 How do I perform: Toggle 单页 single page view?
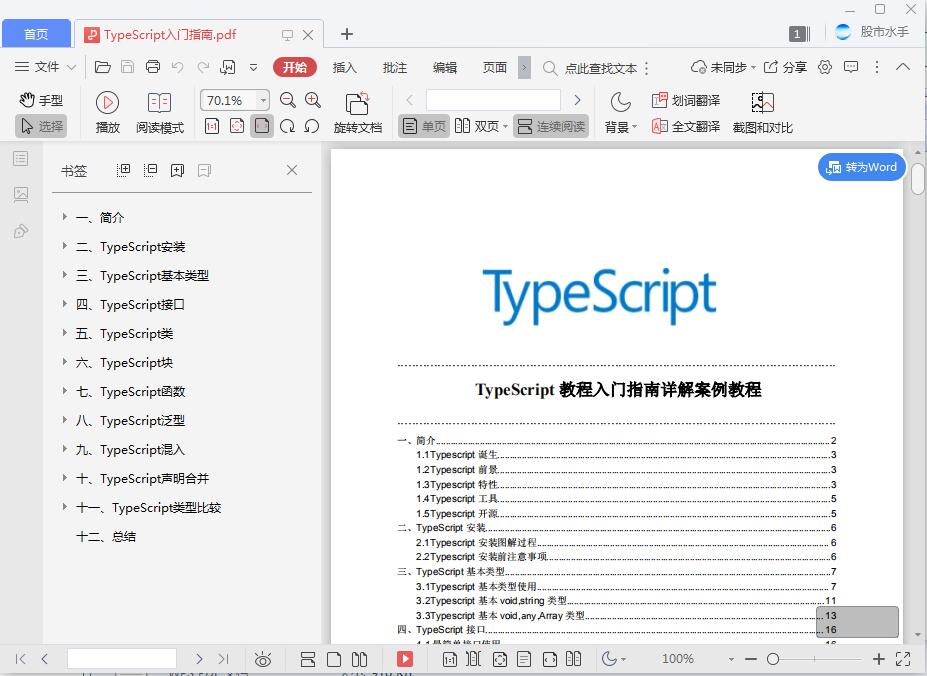(x=424, y=126)
